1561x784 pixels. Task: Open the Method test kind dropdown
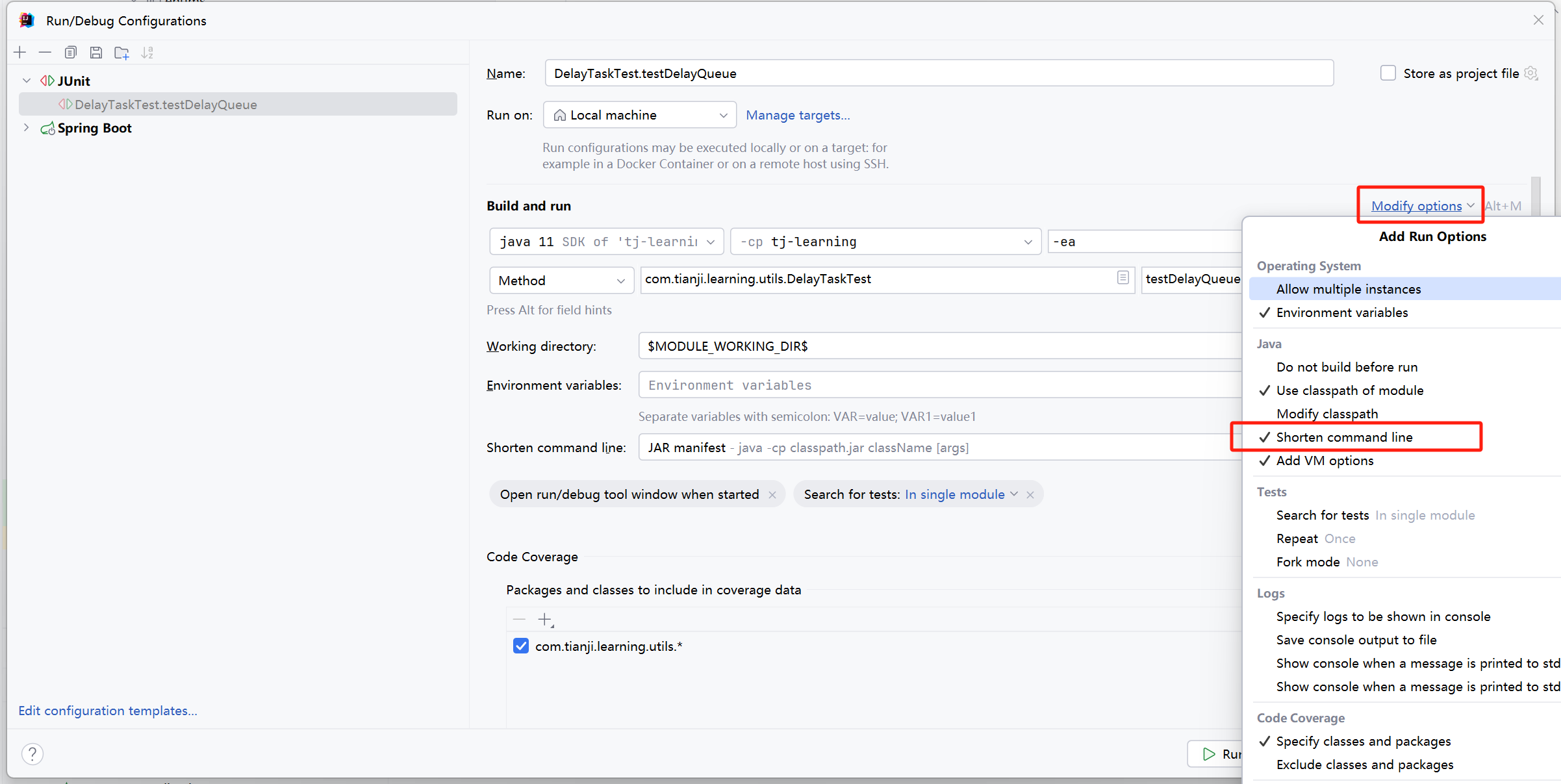[561, 281]
